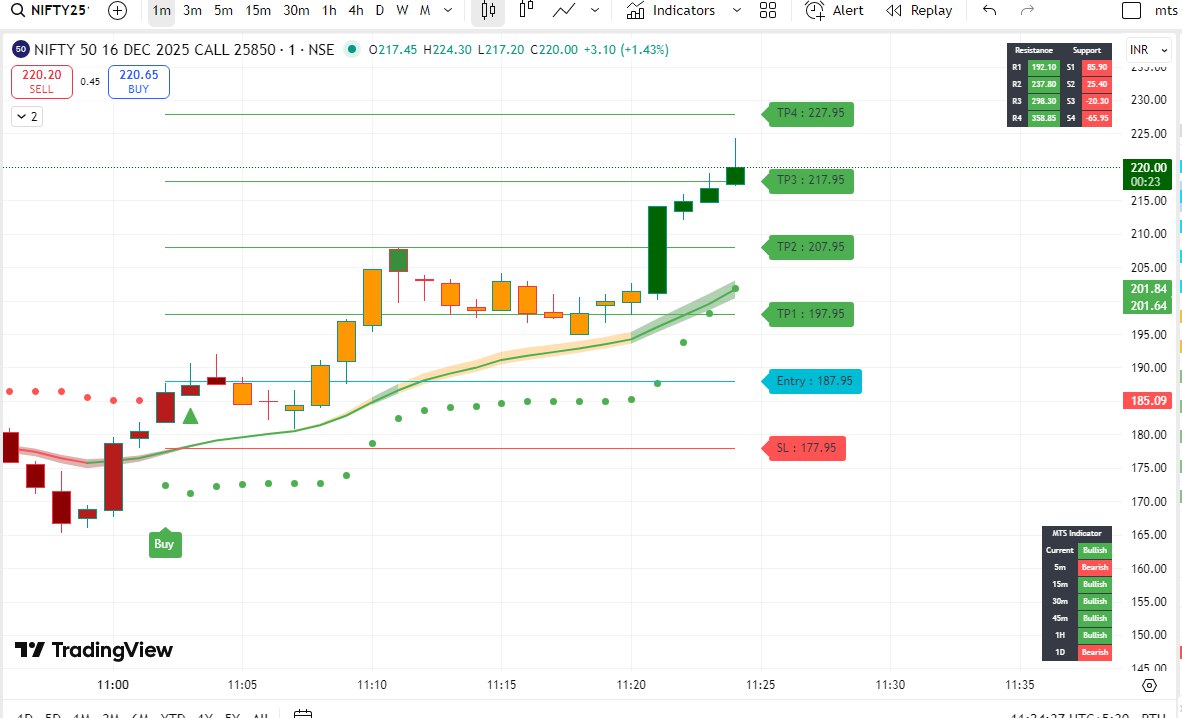1182x718 pixels.
Task: Click the R4 358.85 resistance cell
Action: [1043, 118]
